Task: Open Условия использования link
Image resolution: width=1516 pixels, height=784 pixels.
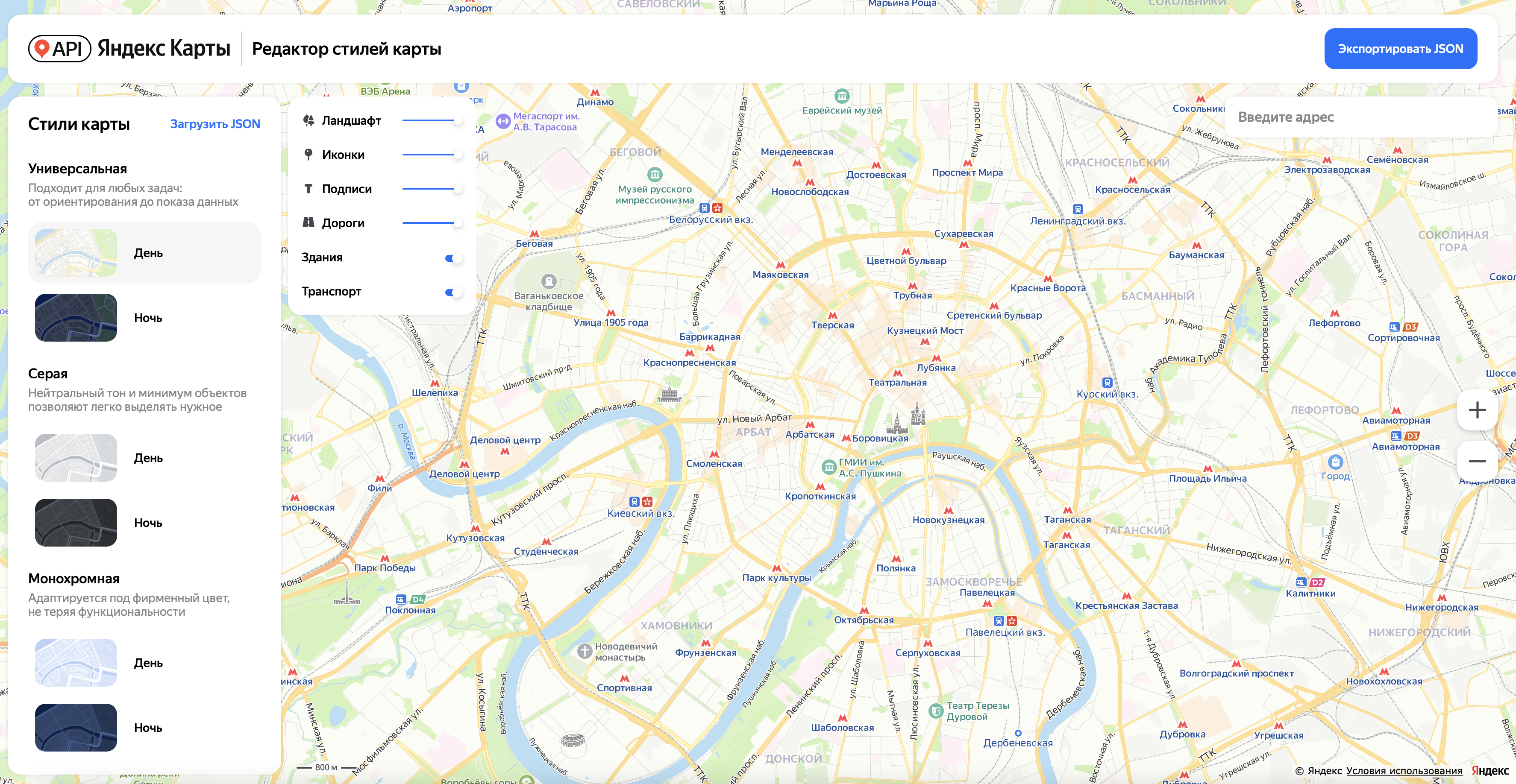Action: pos(1404,771)
